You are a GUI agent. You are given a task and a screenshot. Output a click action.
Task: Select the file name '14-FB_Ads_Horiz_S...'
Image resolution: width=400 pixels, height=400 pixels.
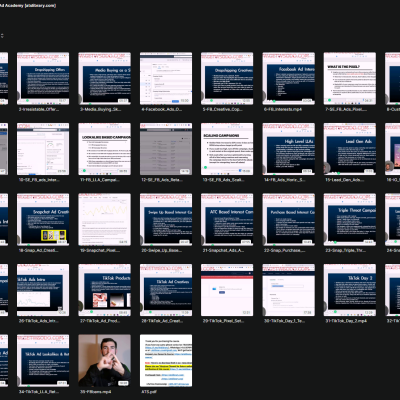[x=284, y=180]
